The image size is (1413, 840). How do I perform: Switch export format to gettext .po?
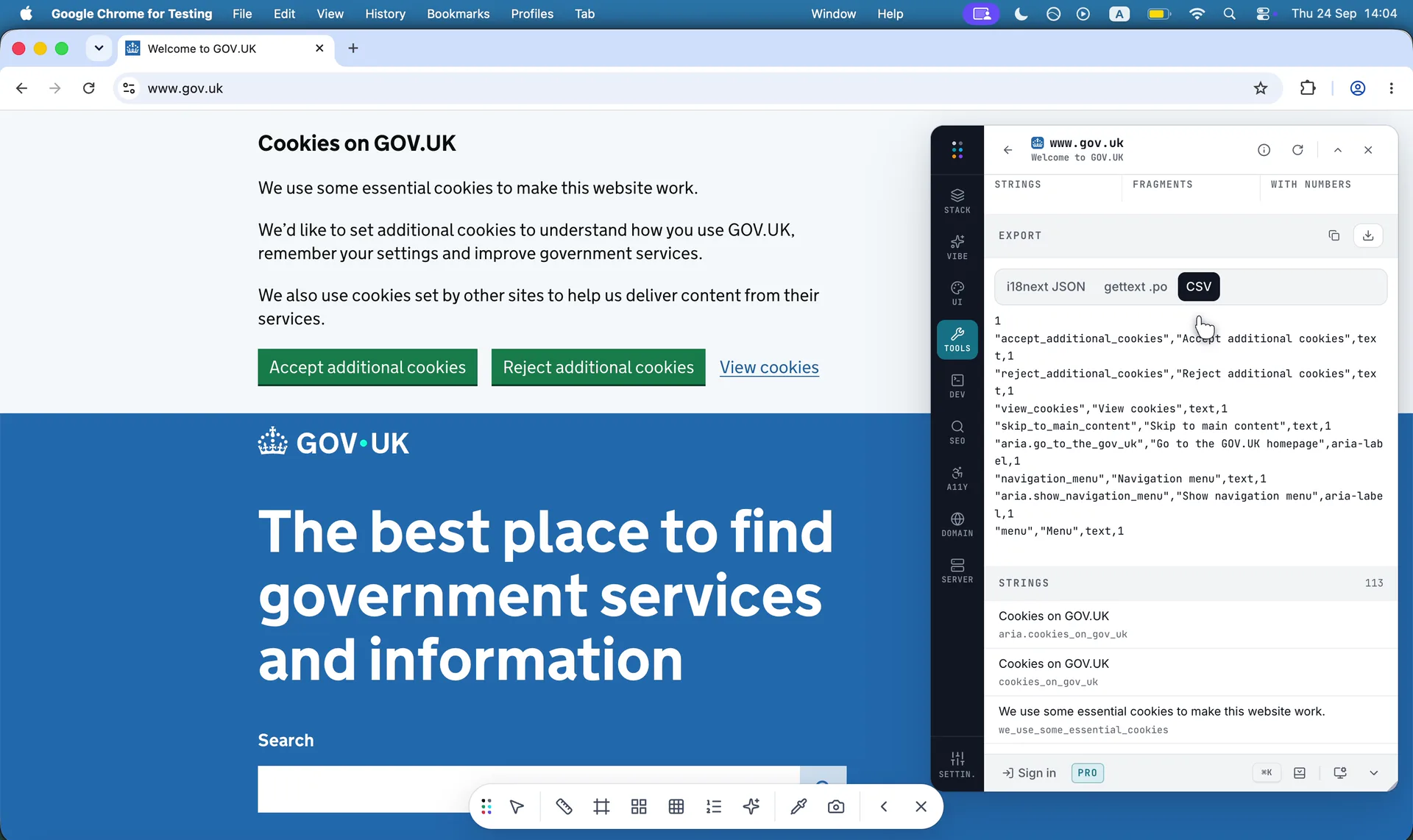1135,287
